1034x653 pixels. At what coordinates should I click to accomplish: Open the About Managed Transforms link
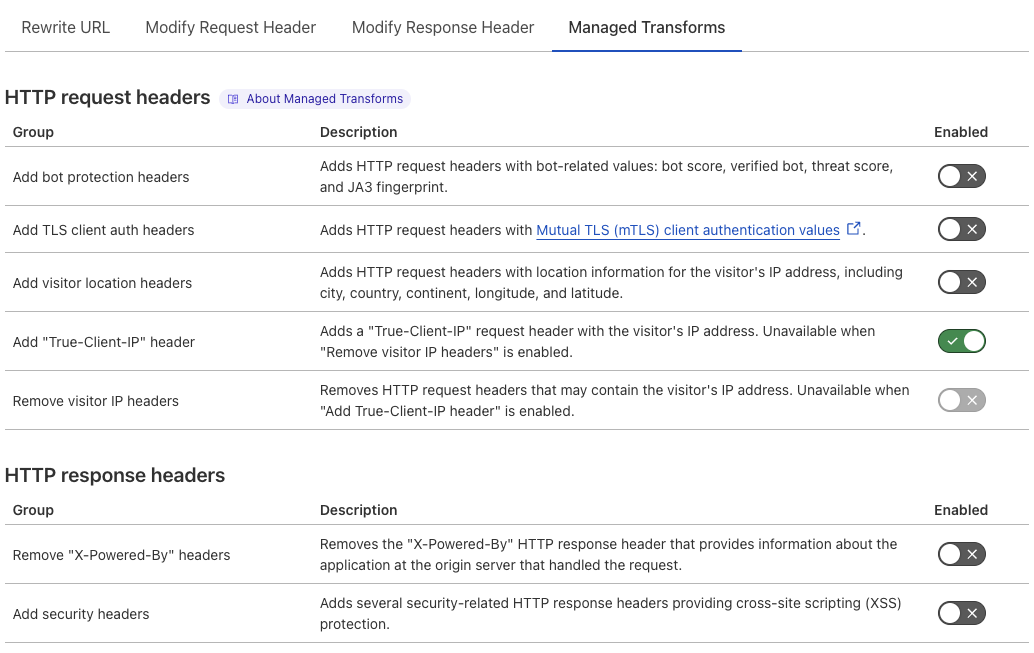pos(323,98)
